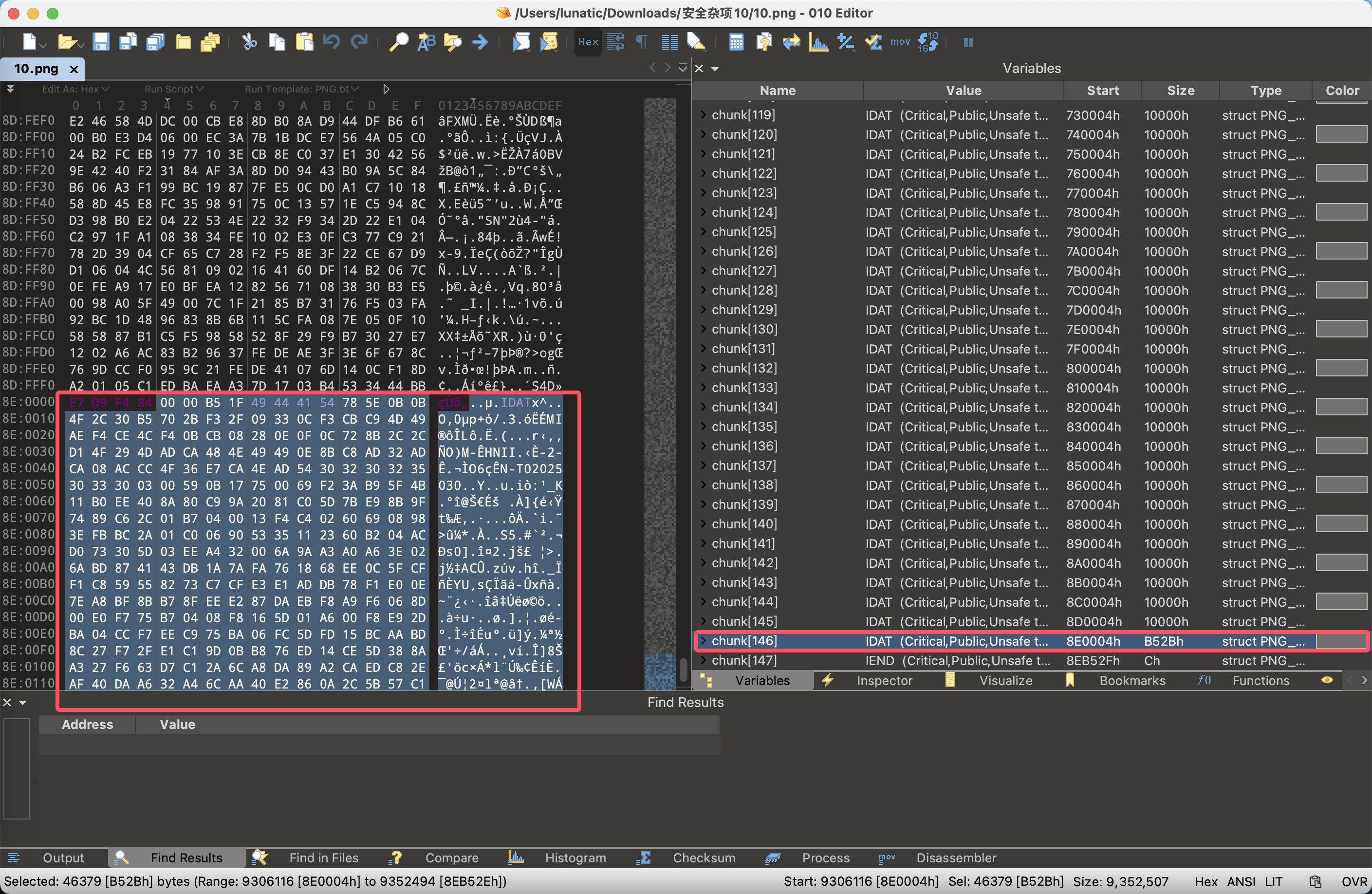Redo with the toolbar redo arrow
The width and height of the screenshot is (1372, 894).
pyautogui.click(x=359, y=42)
